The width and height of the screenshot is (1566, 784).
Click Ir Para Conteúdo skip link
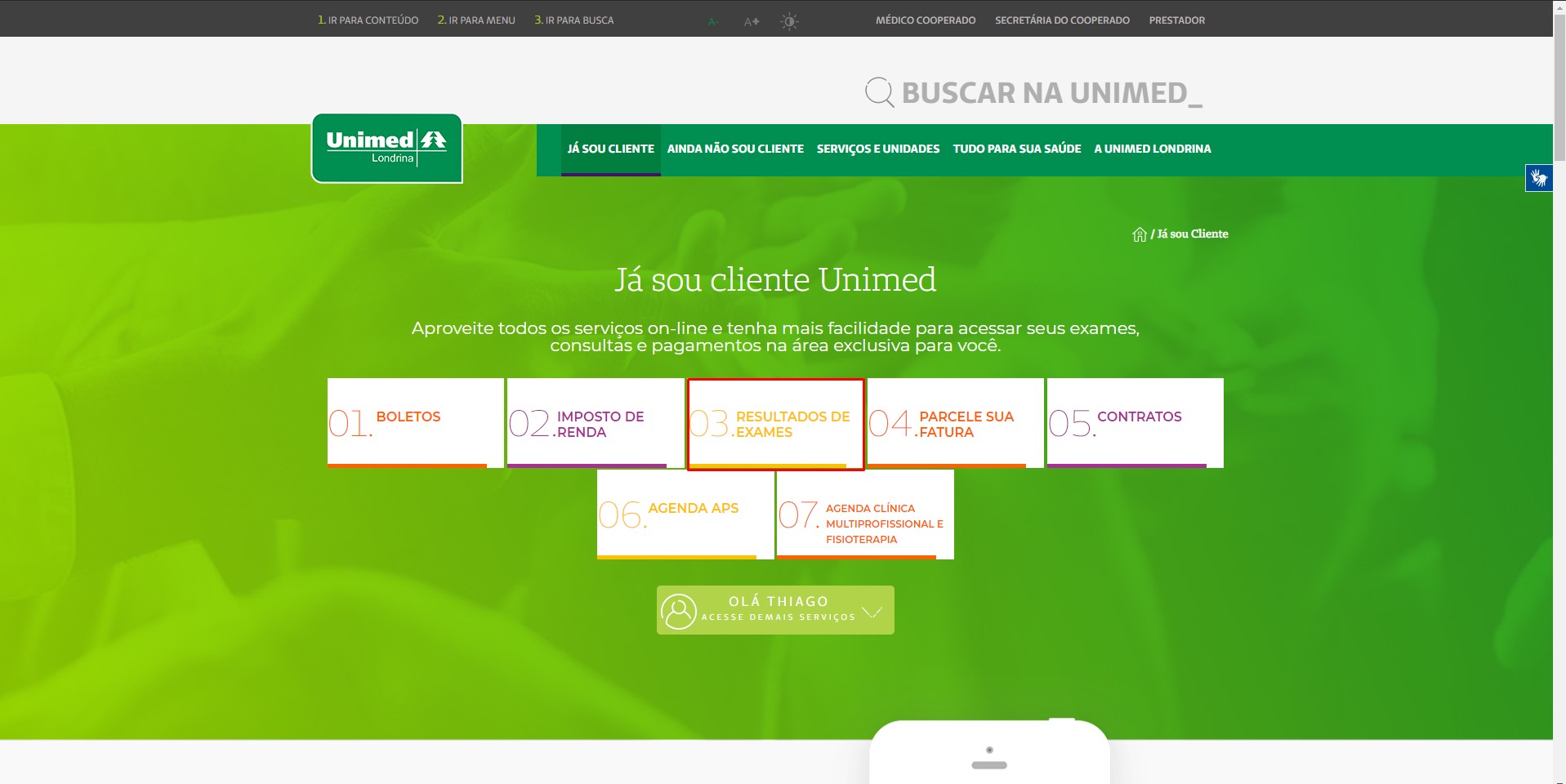pos(368,20)
